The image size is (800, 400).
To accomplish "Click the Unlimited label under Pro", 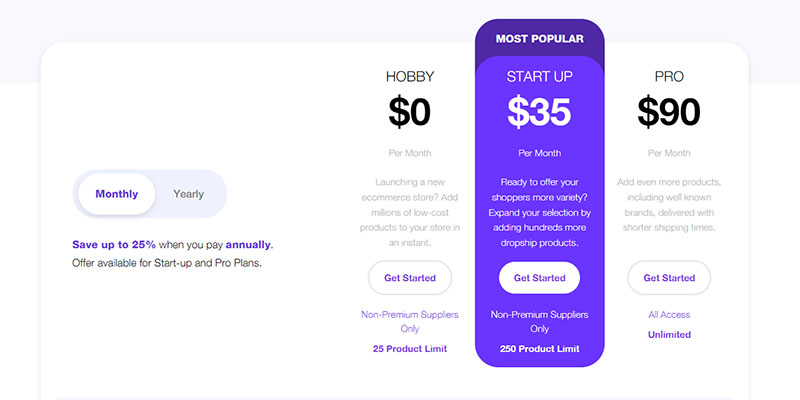I will click(669, 335).
